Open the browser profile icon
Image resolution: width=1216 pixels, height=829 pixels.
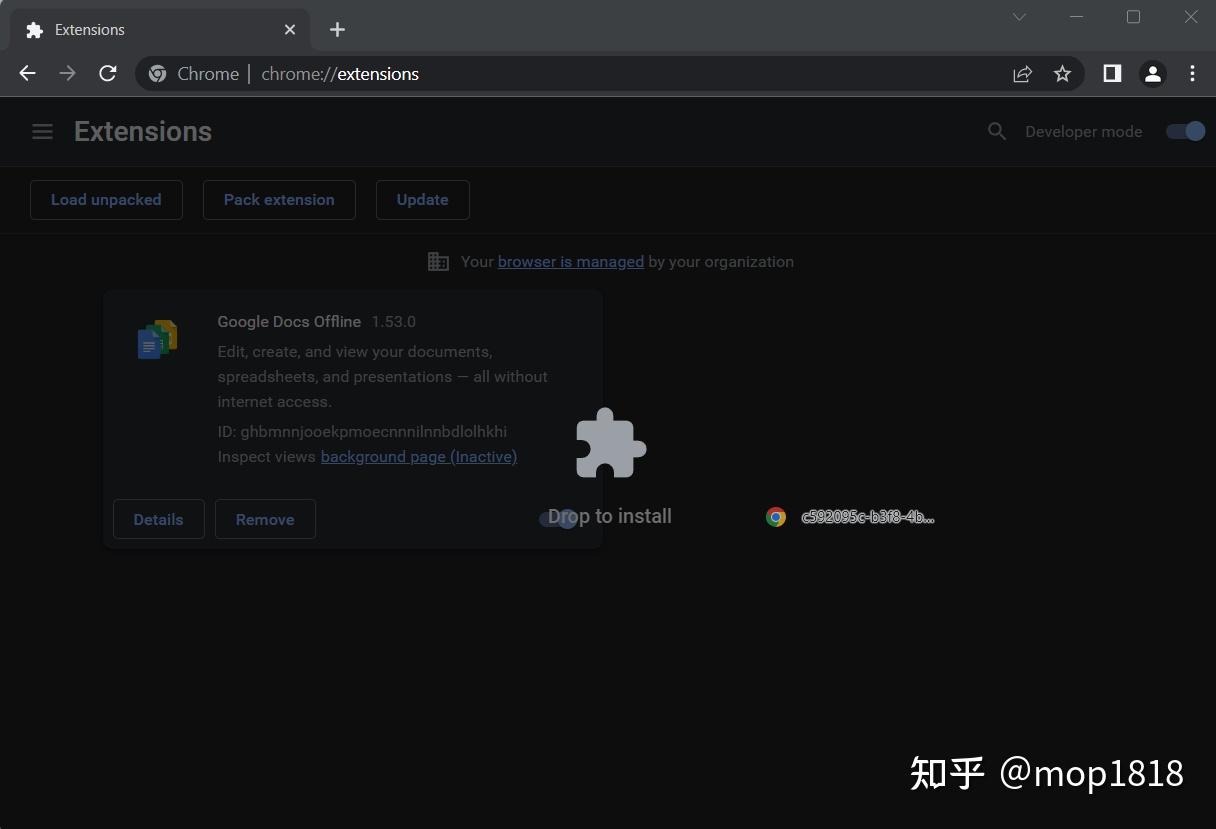coord(1152,73)
